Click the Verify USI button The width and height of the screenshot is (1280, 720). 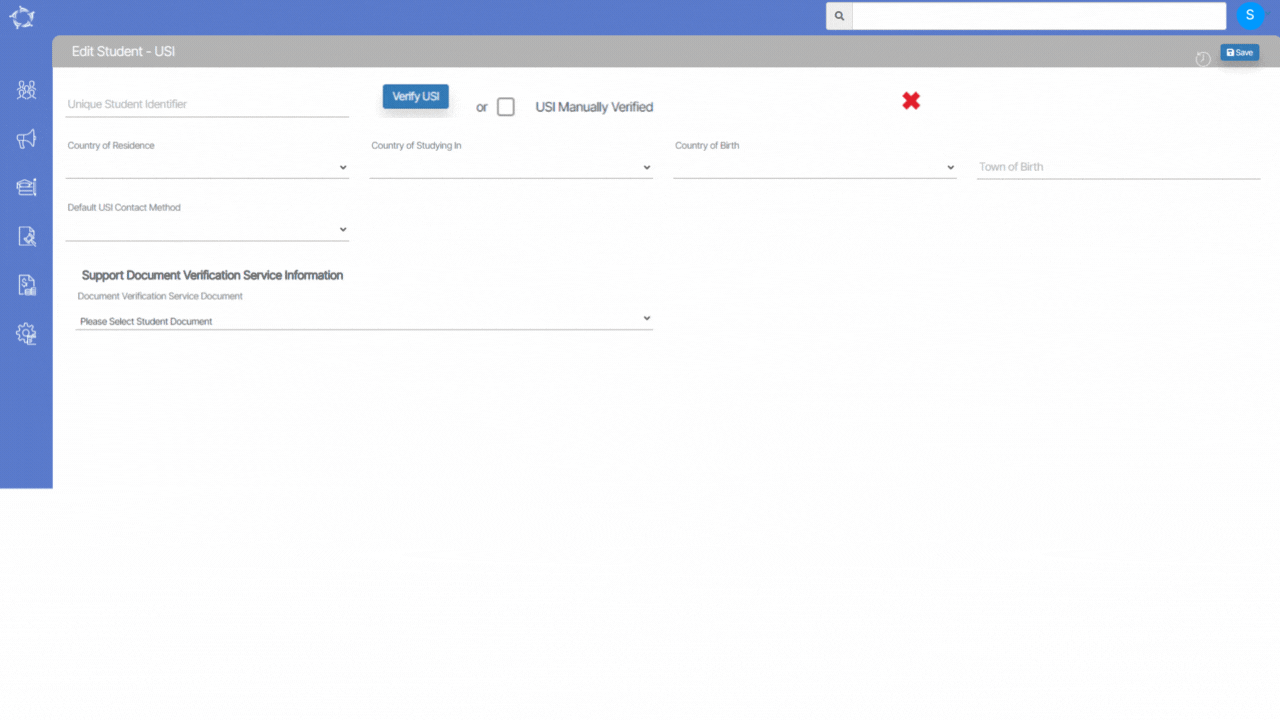[416, 96]
